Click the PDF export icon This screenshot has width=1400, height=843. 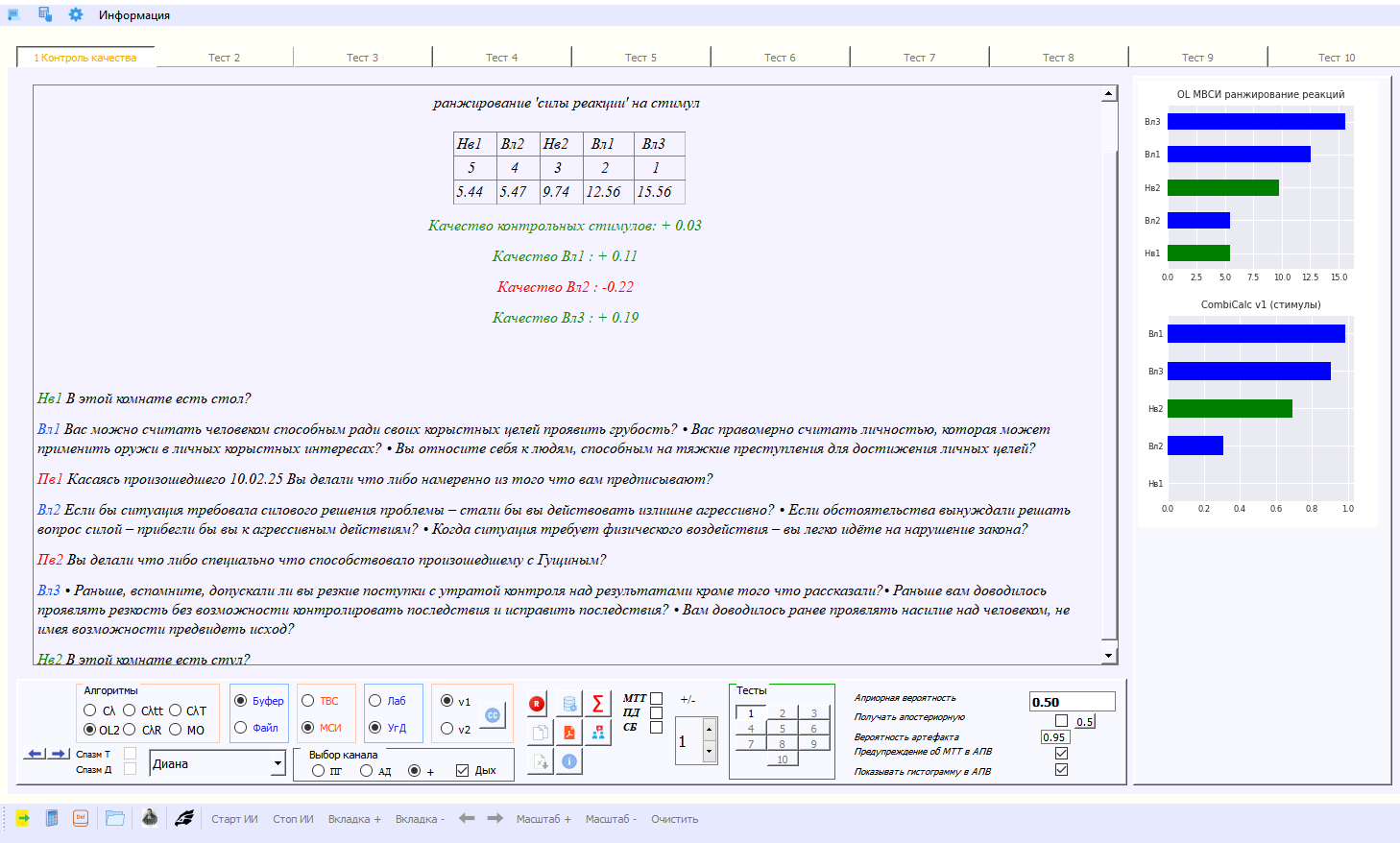[x=569, y=733]
